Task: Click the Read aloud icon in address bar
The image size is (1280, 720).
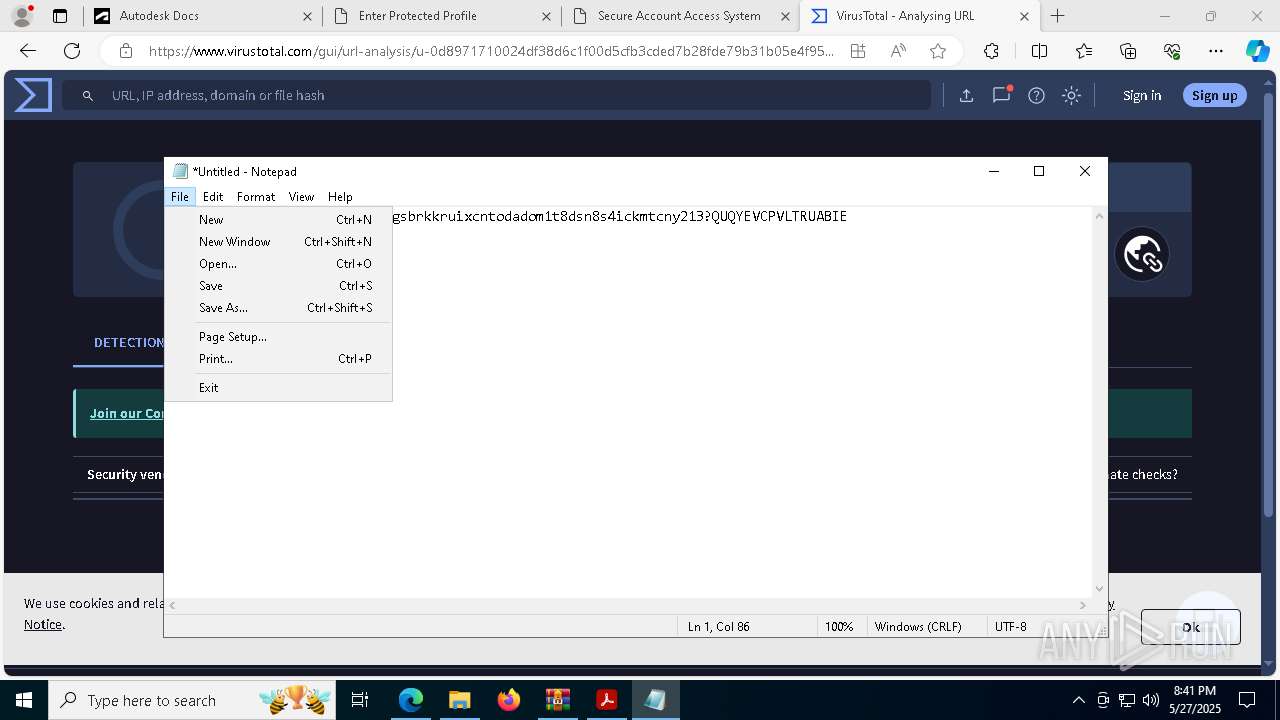Action: point(898,51)
